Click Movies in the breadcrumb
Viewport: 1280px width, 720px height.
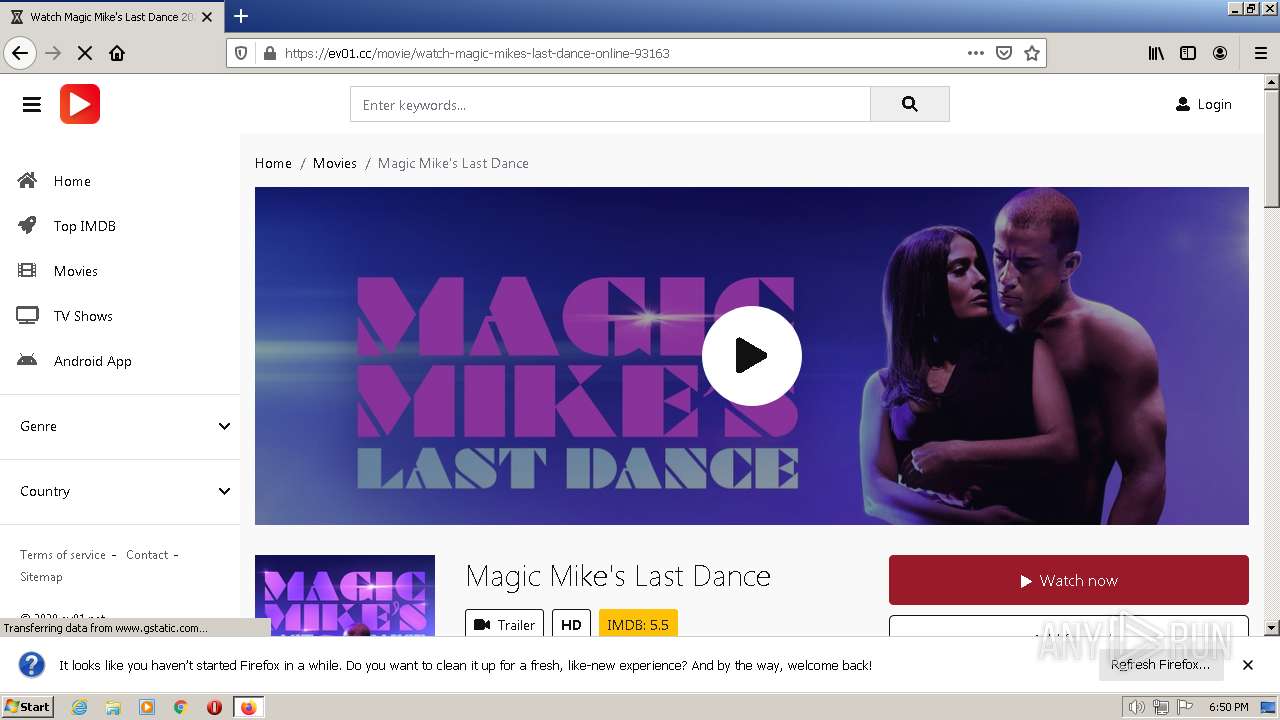click(335, 163)
